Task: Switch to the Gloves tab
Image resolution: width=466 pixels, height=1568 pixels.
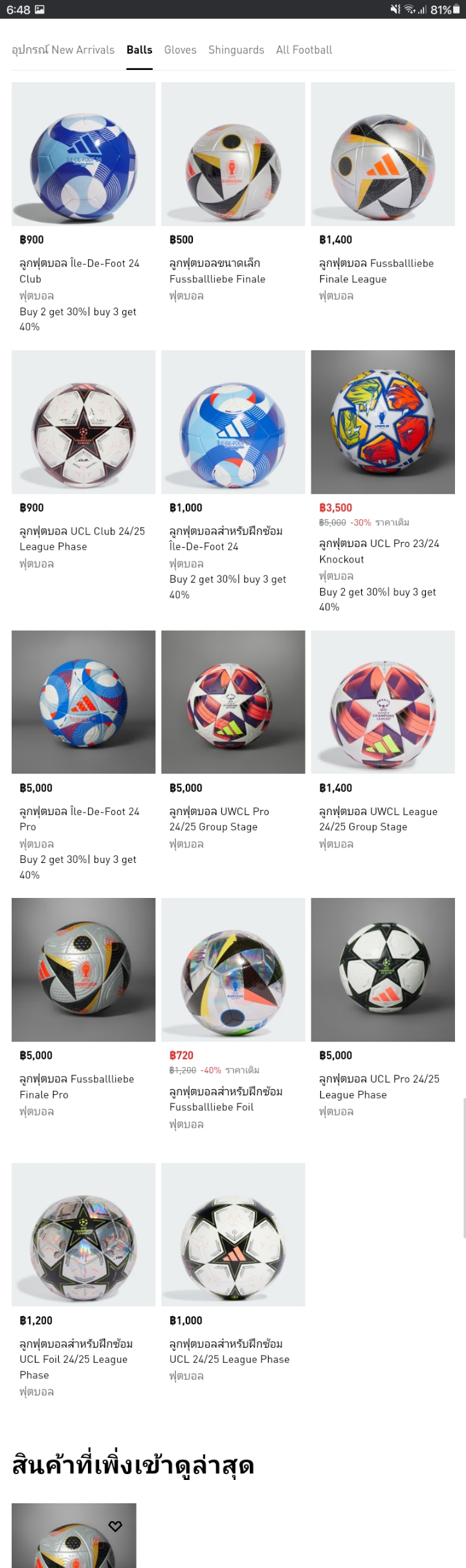Action: pos(180,50)
